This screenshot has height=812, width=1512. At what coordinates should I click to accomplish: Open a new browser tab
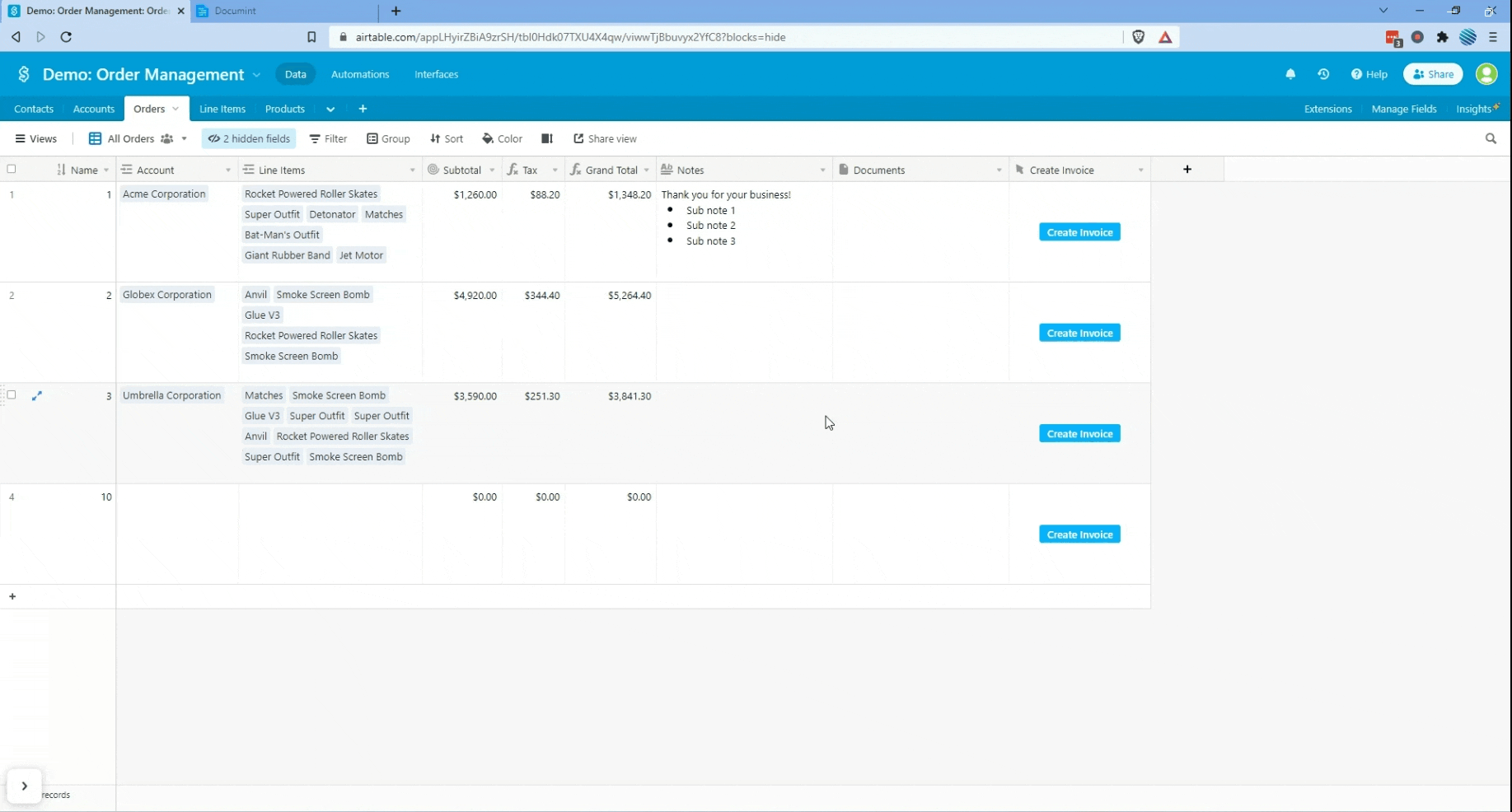click(x=396, y=11)
